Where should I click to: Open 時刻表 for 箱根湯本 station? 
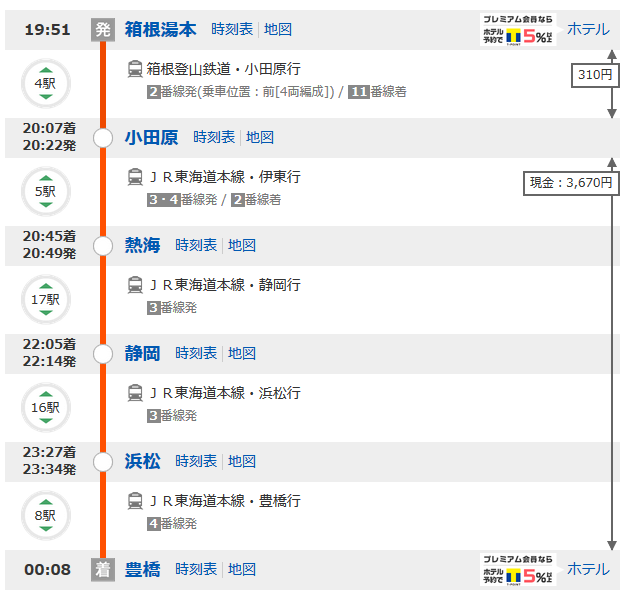click(x=232, y=29)
